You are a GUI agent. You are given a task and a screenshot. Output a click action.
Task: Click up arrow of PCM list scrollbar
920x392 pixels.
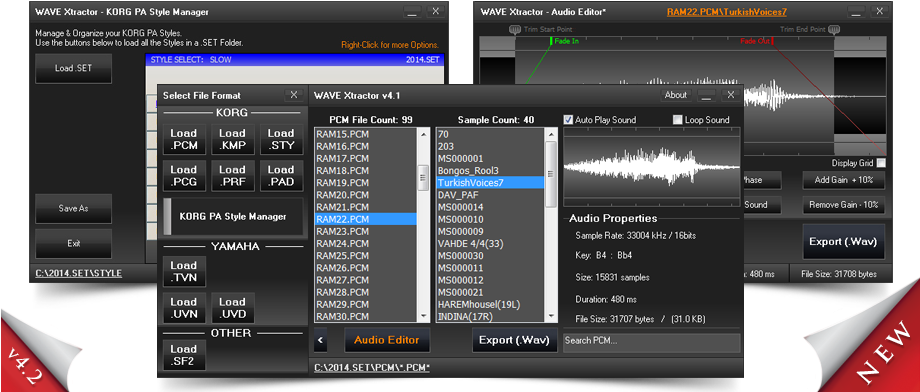[x=423, y=134]
